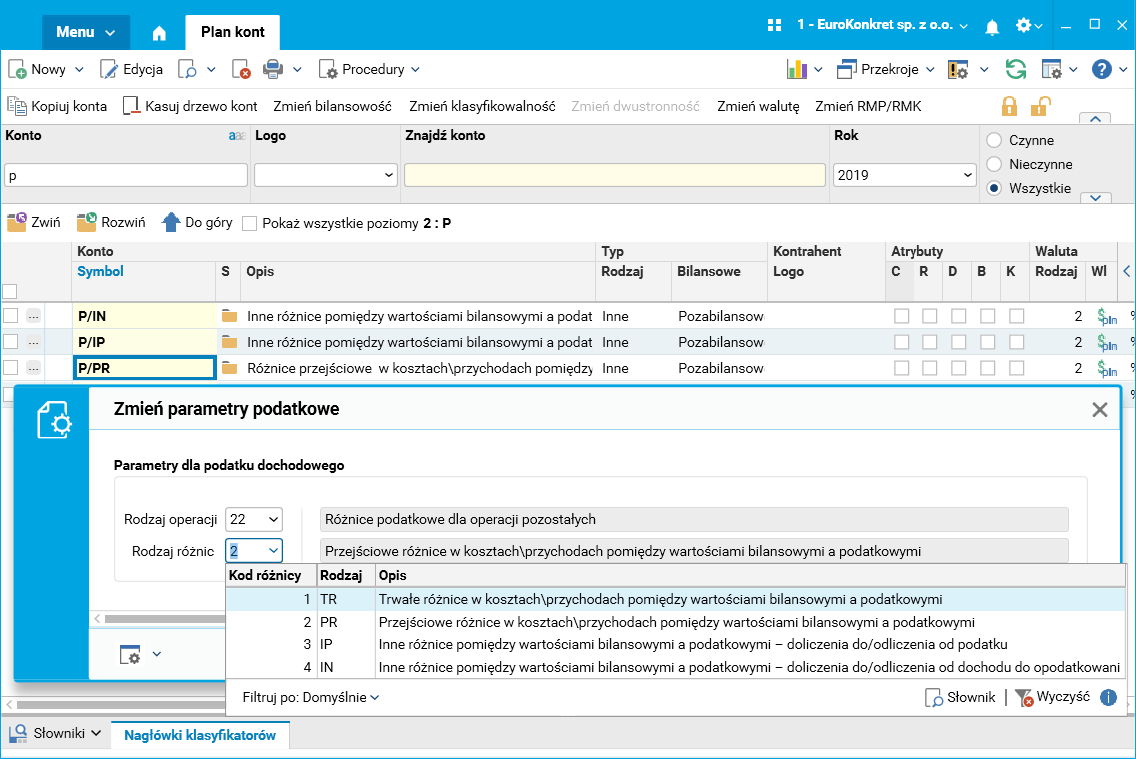Viewport: 1136px width, 759px height.
Task: Open the Menu button
Action: [86, 32]
